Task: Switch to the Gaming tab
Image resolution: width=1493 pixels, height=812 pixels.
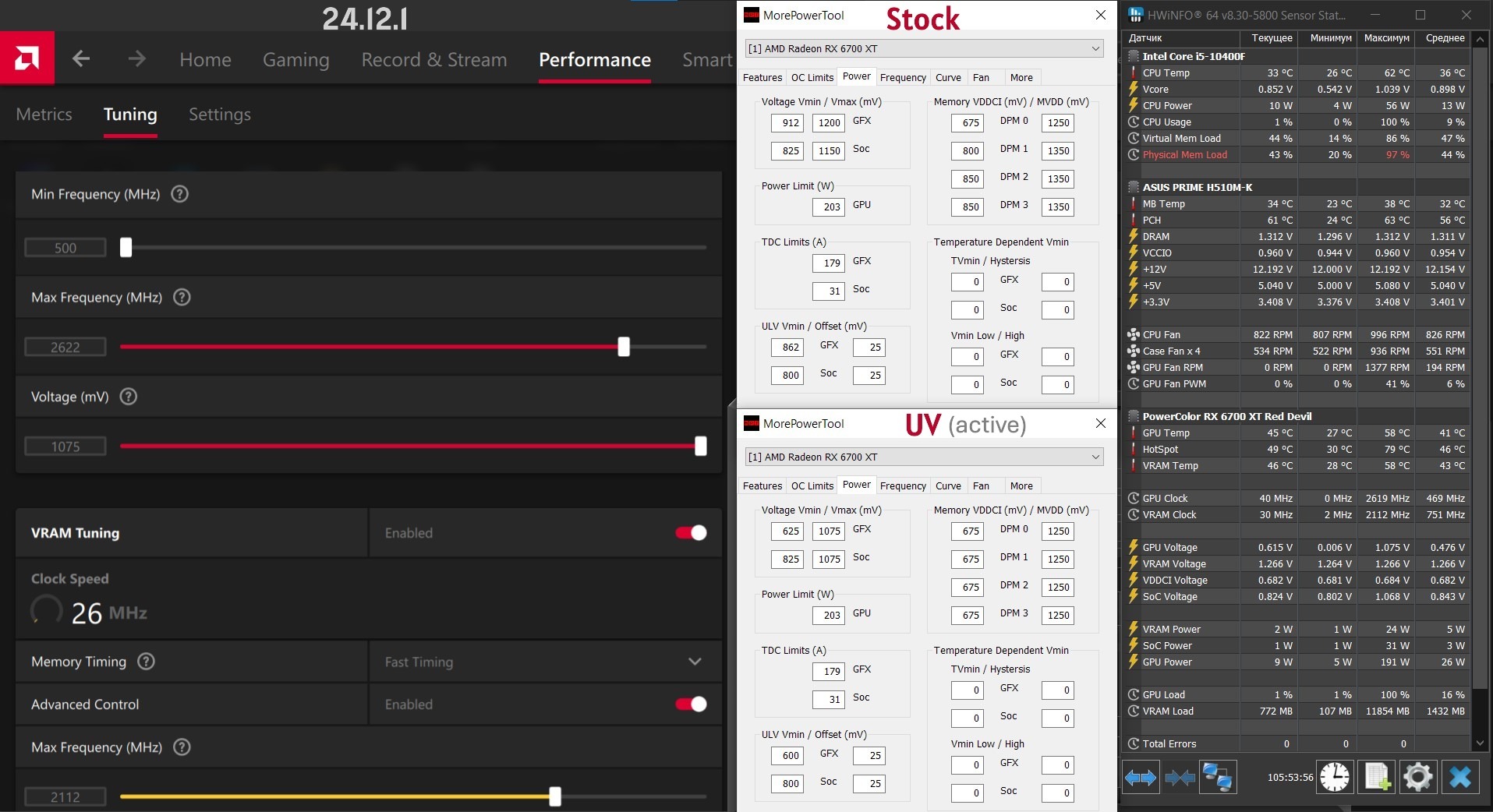Action: click(x=296, y=60)
